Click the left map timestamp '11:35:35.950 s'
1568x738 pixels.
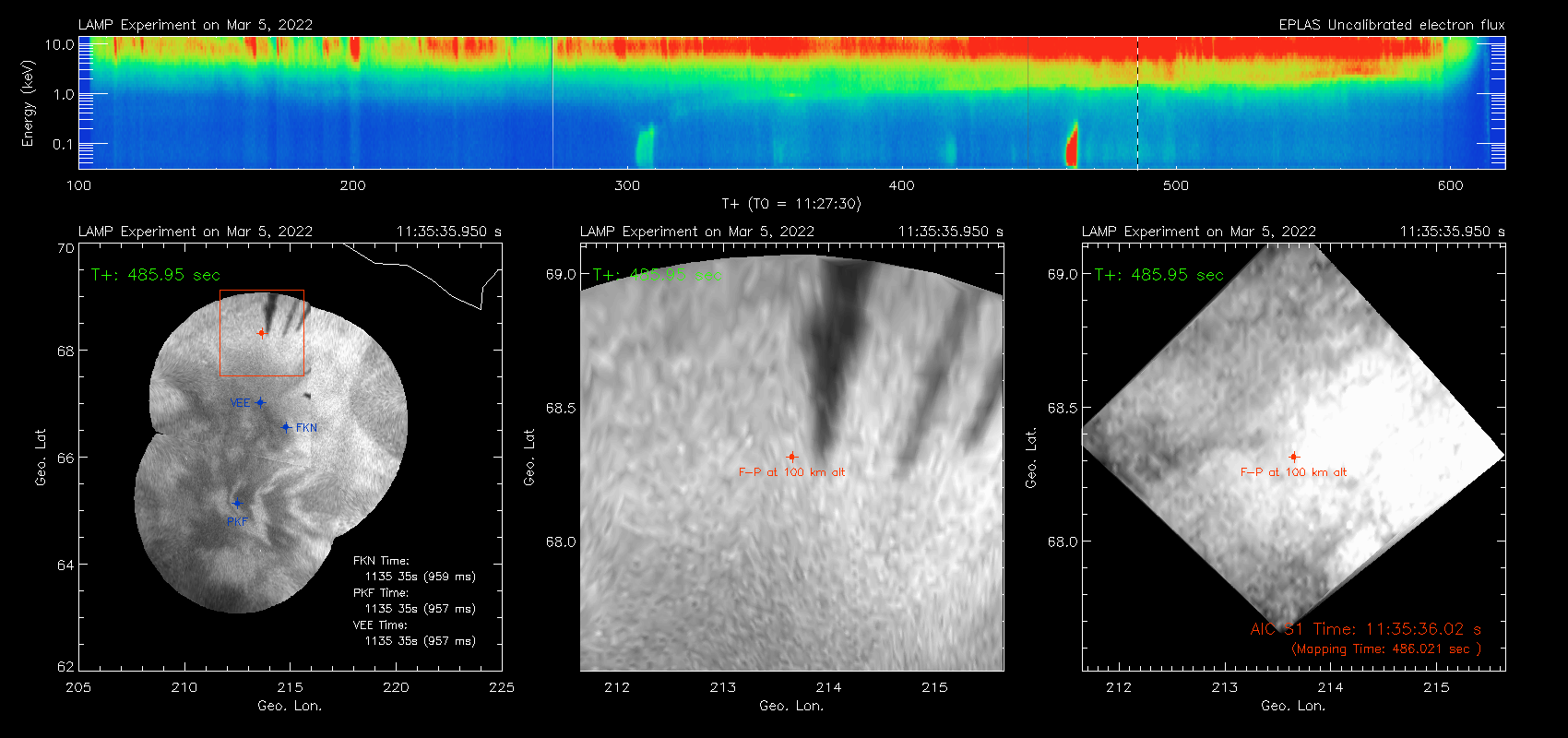tap(449, 232)
